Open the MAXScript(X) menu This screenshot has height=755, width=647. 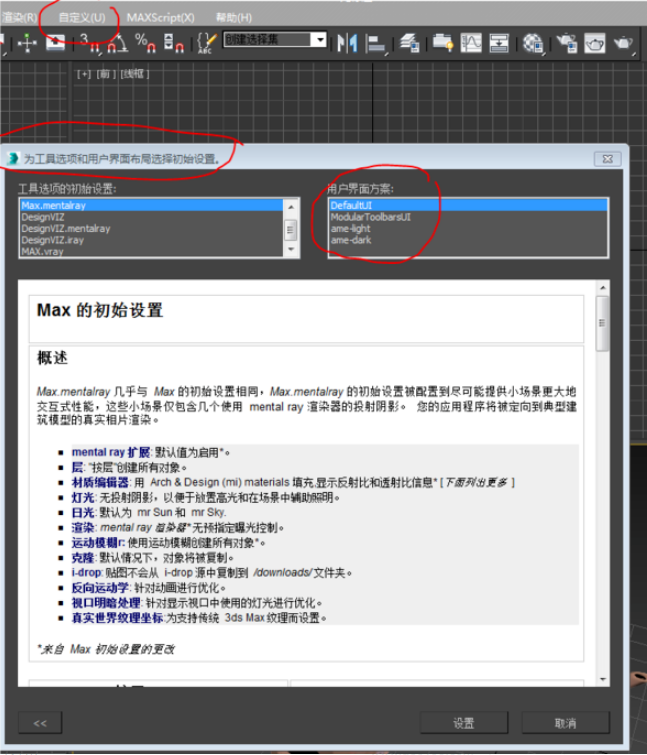point(161,18)
